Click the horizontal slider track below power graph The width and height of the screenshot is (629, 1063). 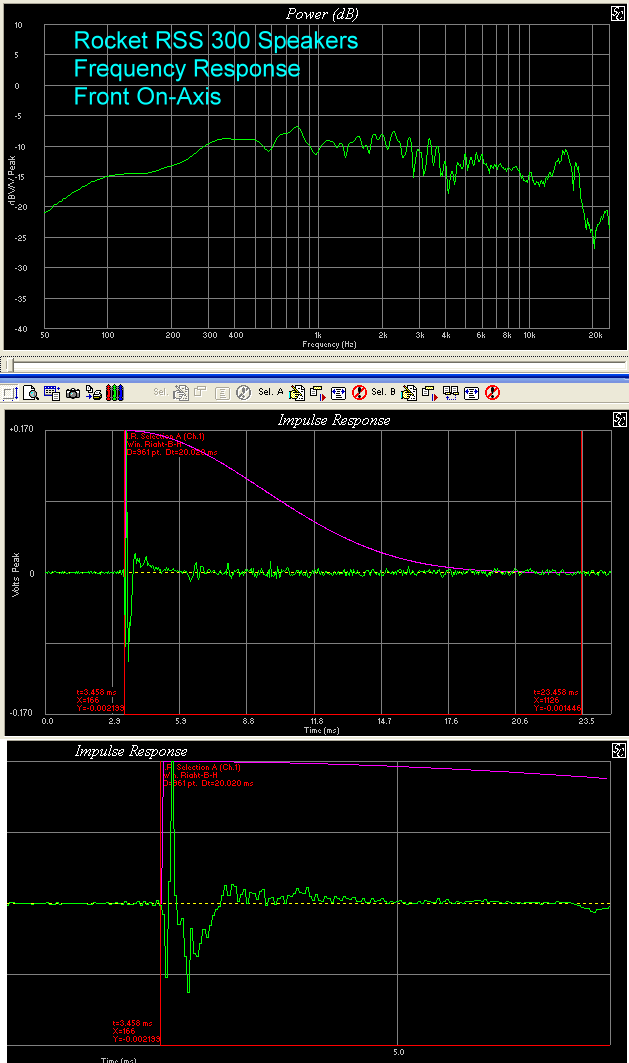point(314,365)
